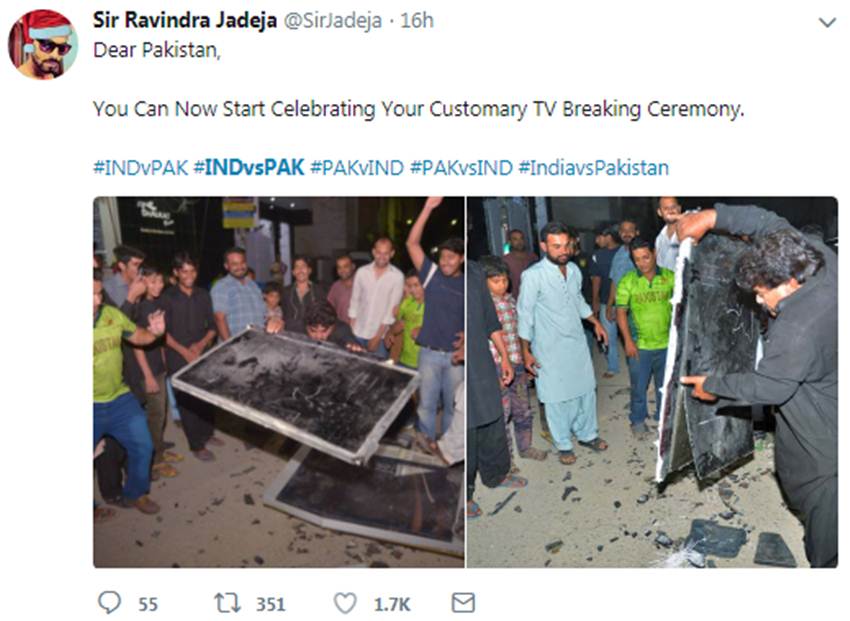
Task: Expand tweet options with the chevron arrow
Action: click(x=827, y=23)
